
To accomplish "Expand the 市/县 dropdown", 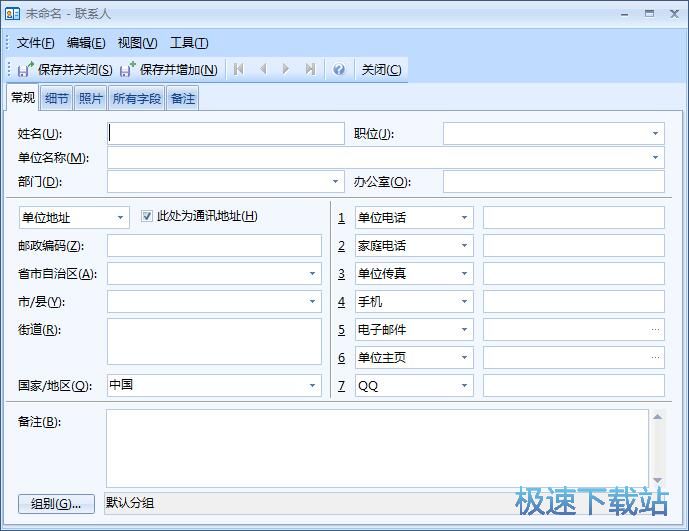I will tap(312, 302).
